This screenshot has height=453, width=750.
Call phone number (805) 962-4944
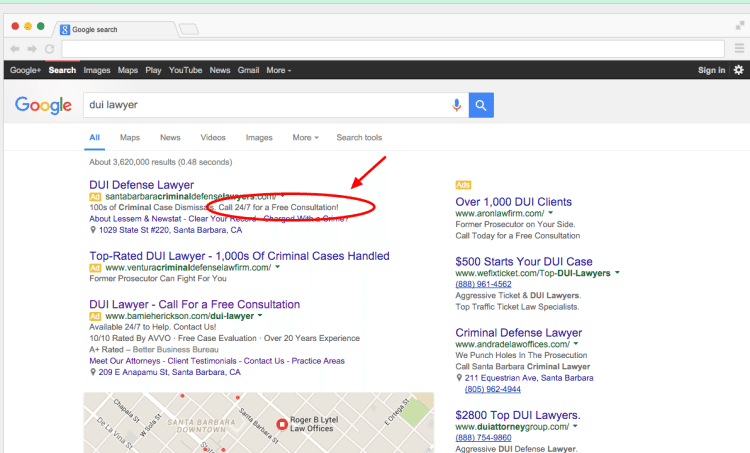tap(493, 389)
